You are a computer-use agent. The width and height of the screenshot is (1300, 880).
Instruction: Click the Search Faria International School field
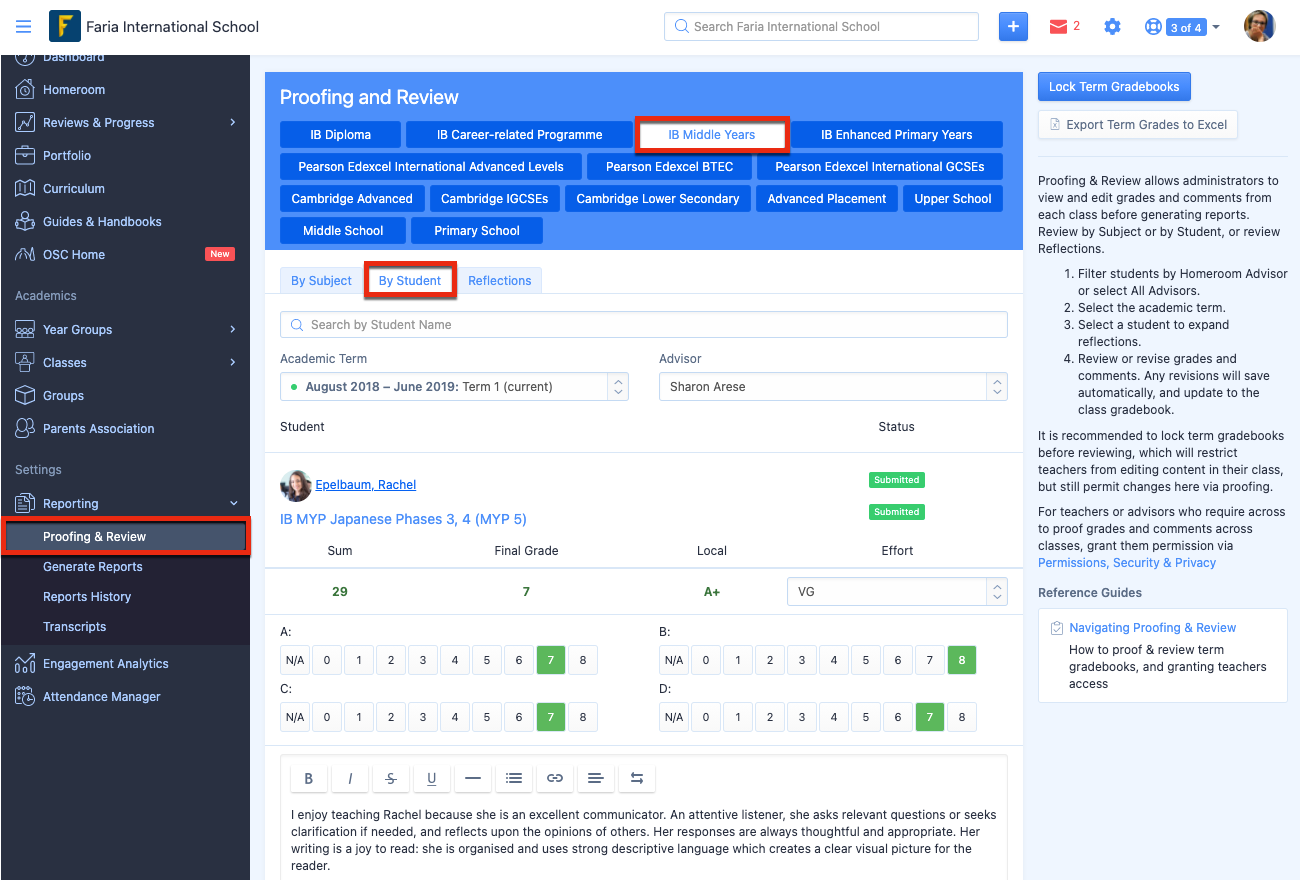coord(821,27)
